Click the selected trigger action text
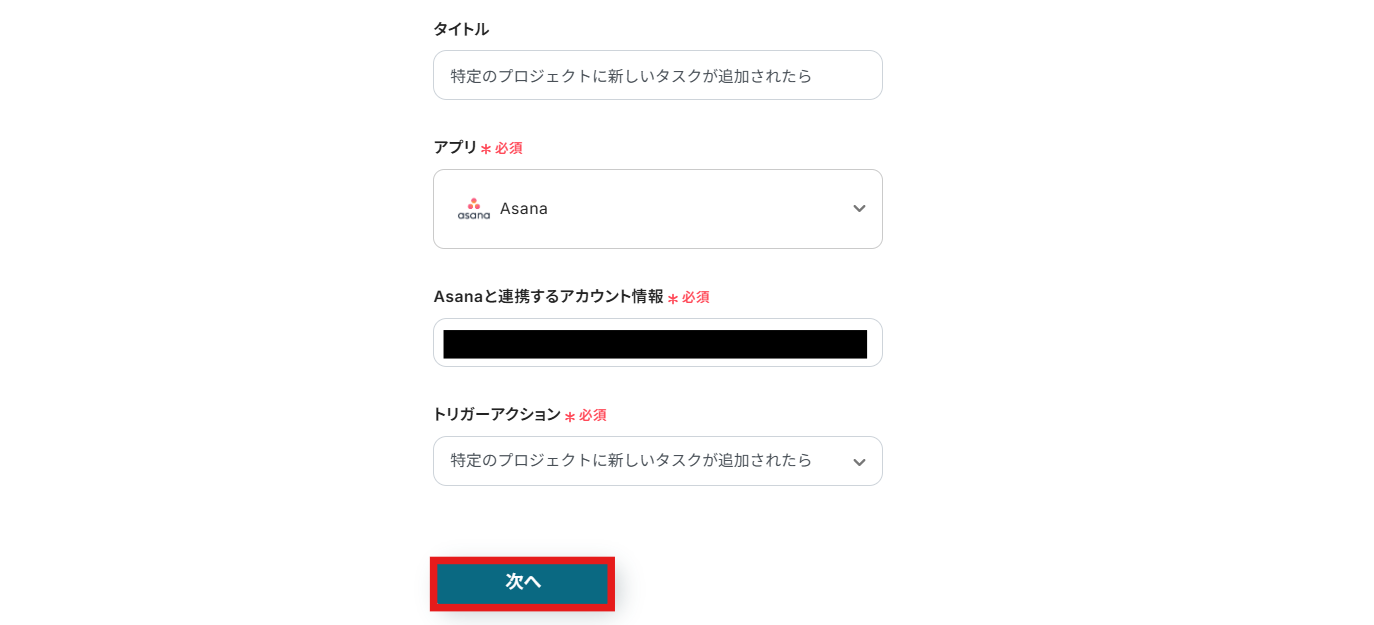The image size is (1374, 625). pos(631,460)
